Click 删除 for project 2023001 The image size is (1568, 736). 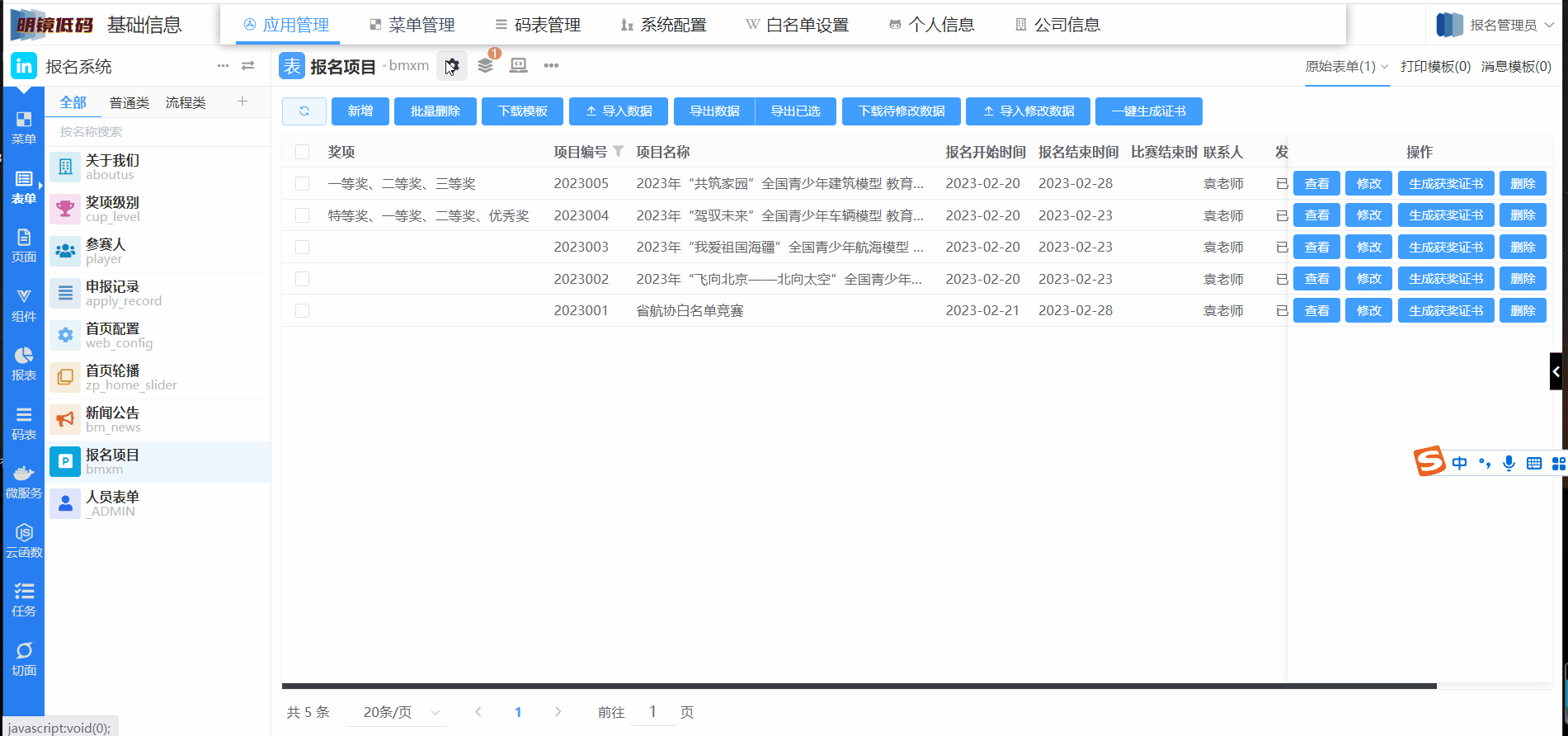click(x=1523, y=310)
